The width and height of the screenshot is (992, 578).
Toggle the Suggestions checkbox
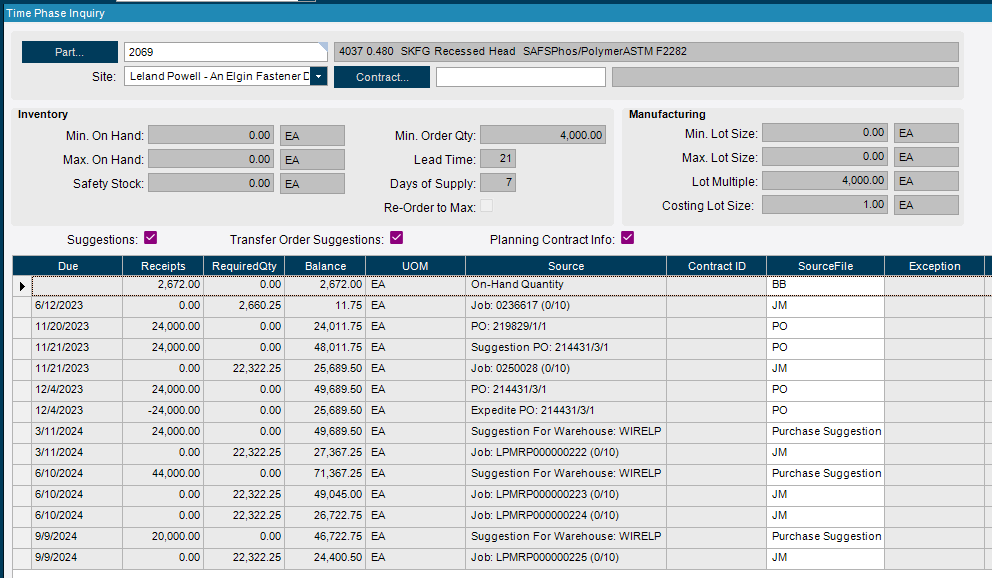point(151,238)
